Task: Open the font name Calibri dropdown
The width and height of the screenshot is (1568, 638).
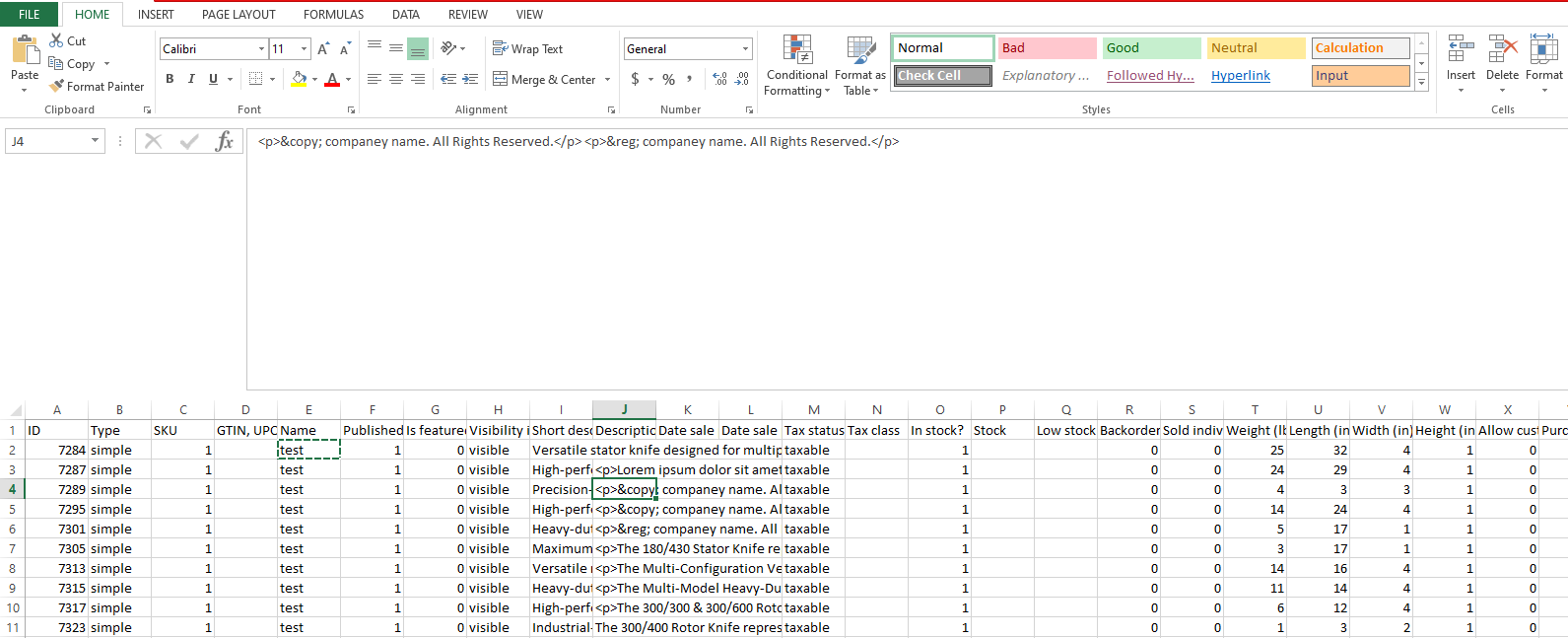Action: pyautogui.click(x=261, y=48)
